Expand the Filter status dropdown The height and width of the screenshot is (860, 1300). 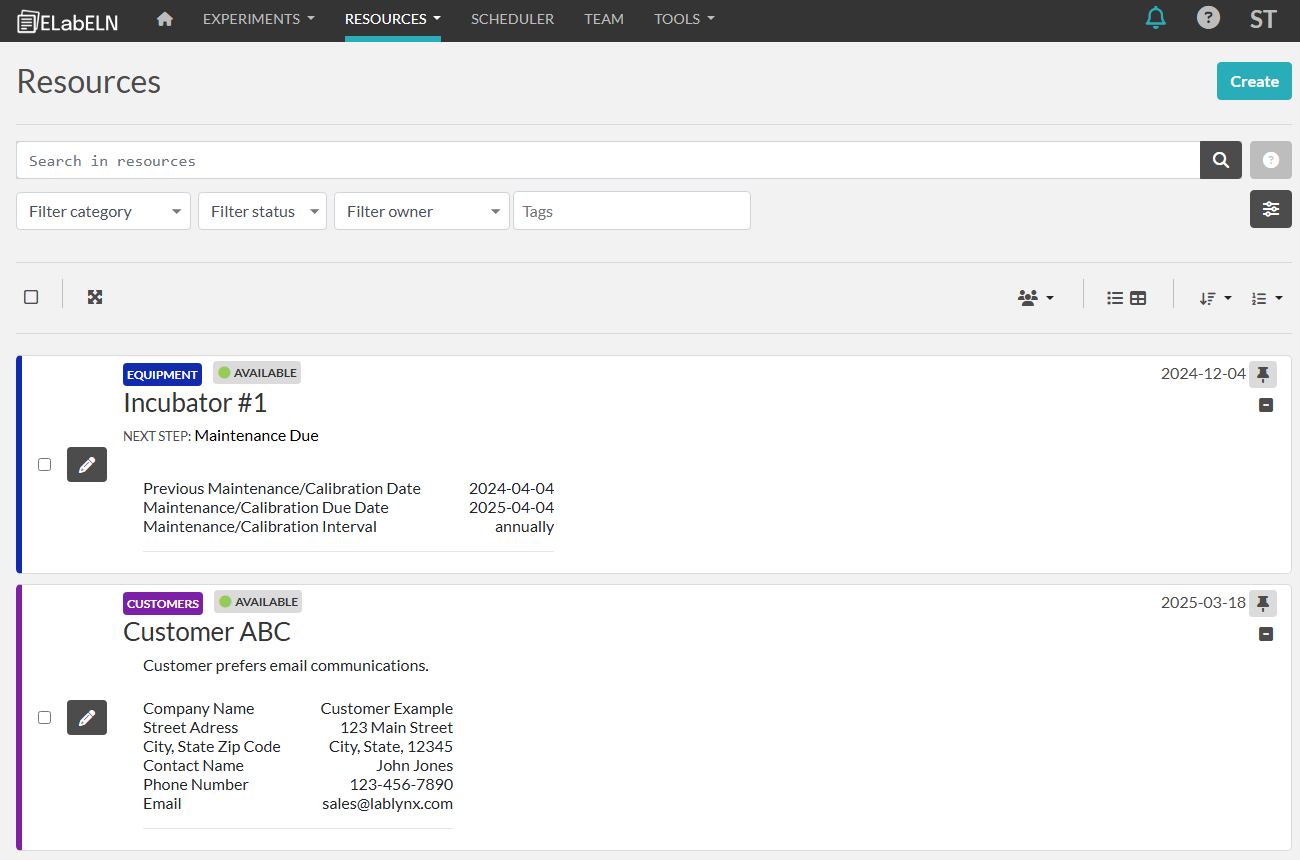point(262,211)
